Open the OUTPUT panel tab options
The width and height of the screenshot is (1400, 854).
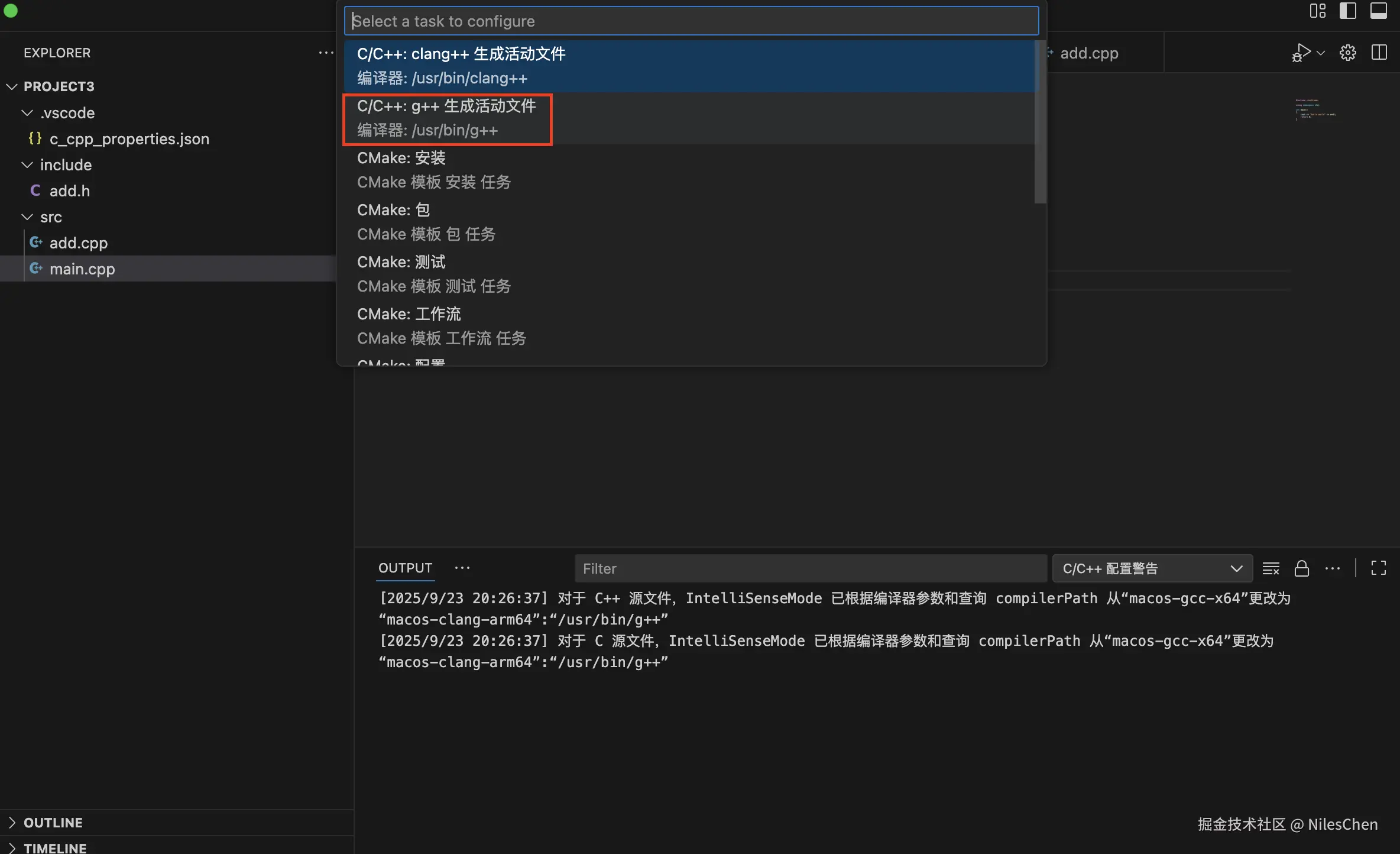click(x=462, y=568)
